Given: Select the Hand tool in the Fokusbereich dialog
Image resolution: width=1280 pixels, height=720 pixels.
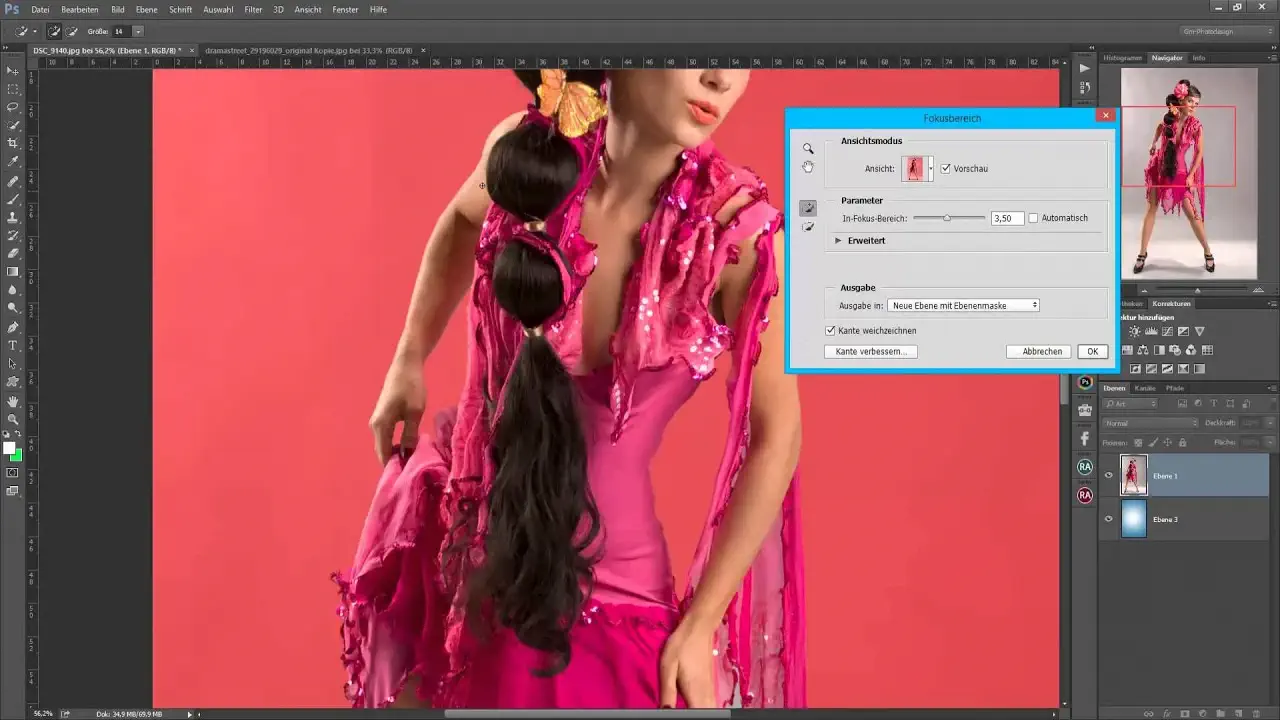Looking at the screenshot, I should point(808,167).
